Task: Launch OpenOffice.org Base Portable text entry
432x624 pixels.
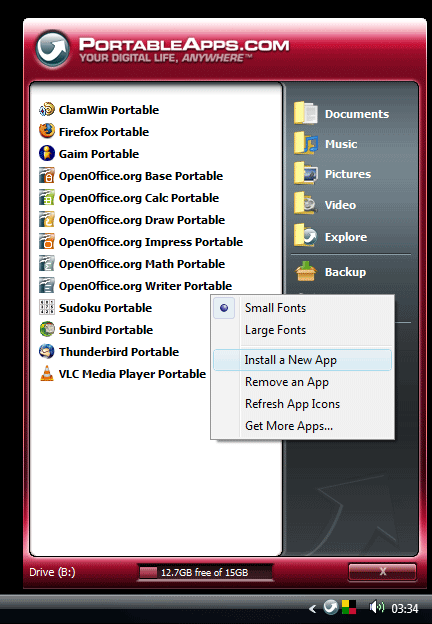Action: [141, 176]
